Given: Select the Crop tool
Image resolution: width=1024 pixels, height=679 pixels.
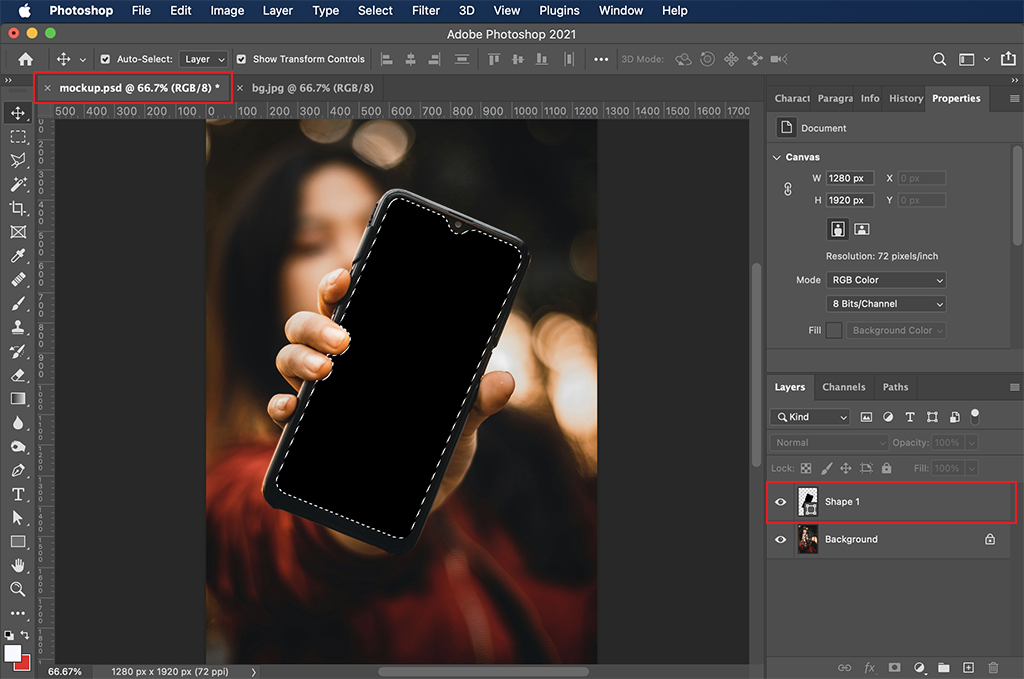Looking at the screenshot, I should [x=18, y=208].
